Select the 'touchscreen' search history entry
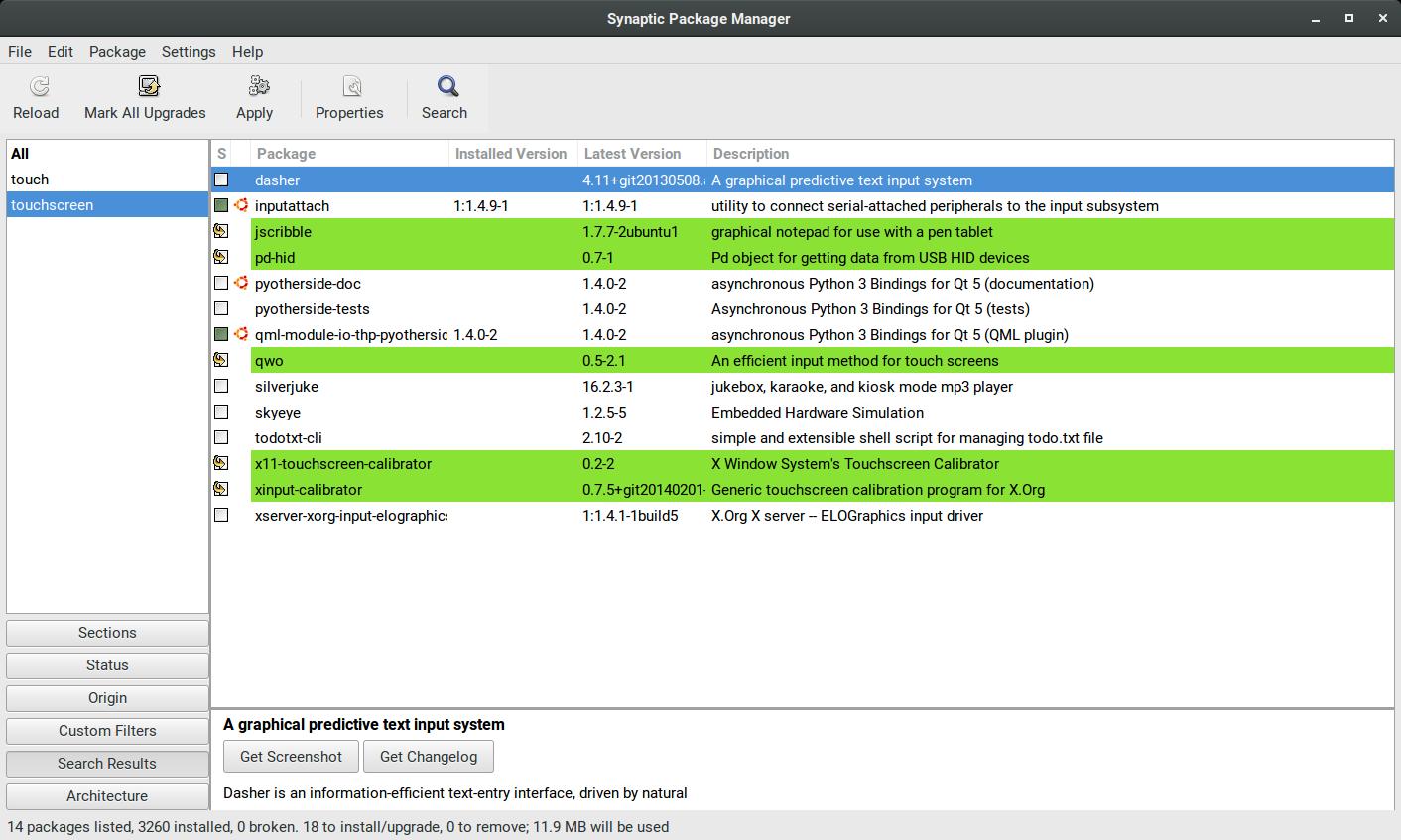Viewport: 1401px width, 840px height. coord(107,205)
